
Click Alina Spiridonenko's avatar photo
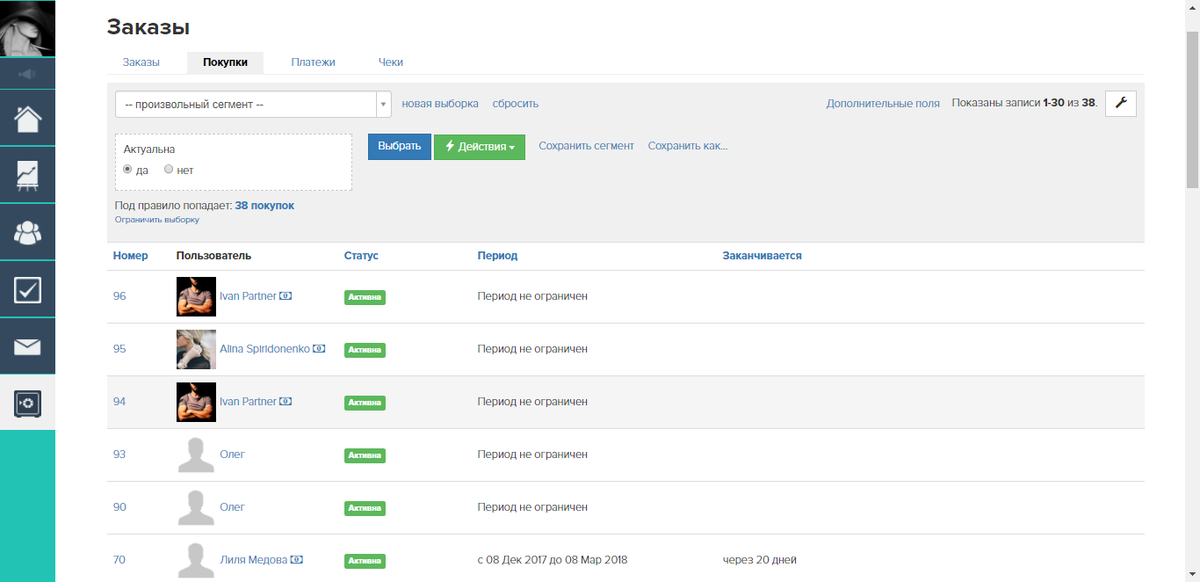(196, 349)
